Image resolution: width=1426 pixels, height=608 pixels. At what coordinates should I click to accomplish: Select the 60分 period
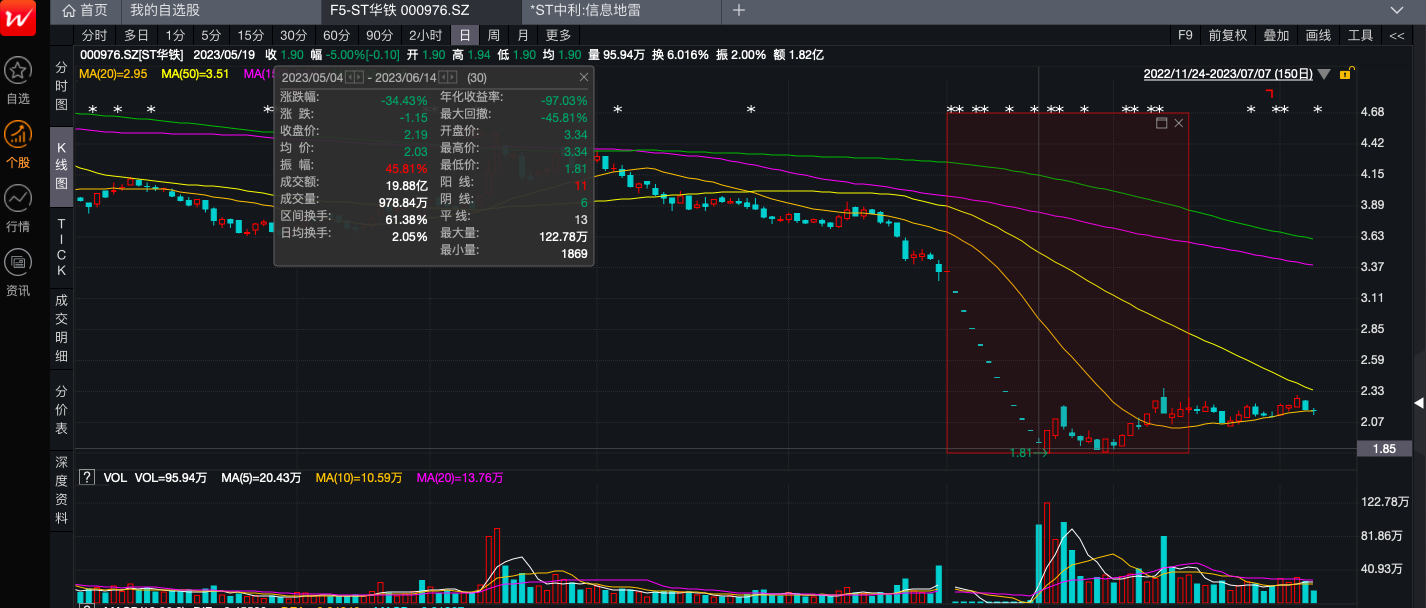(x=336, y=35)
